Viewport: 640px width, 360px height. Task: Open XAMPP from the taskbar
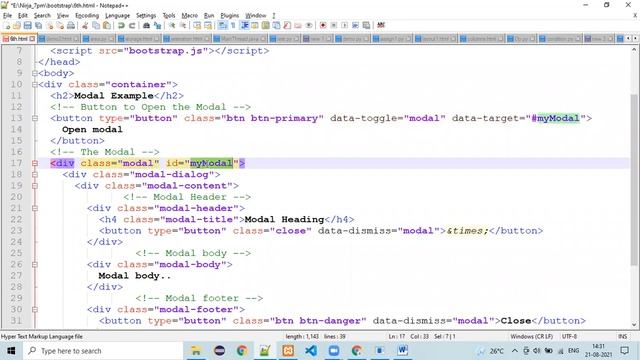point(288,351)
